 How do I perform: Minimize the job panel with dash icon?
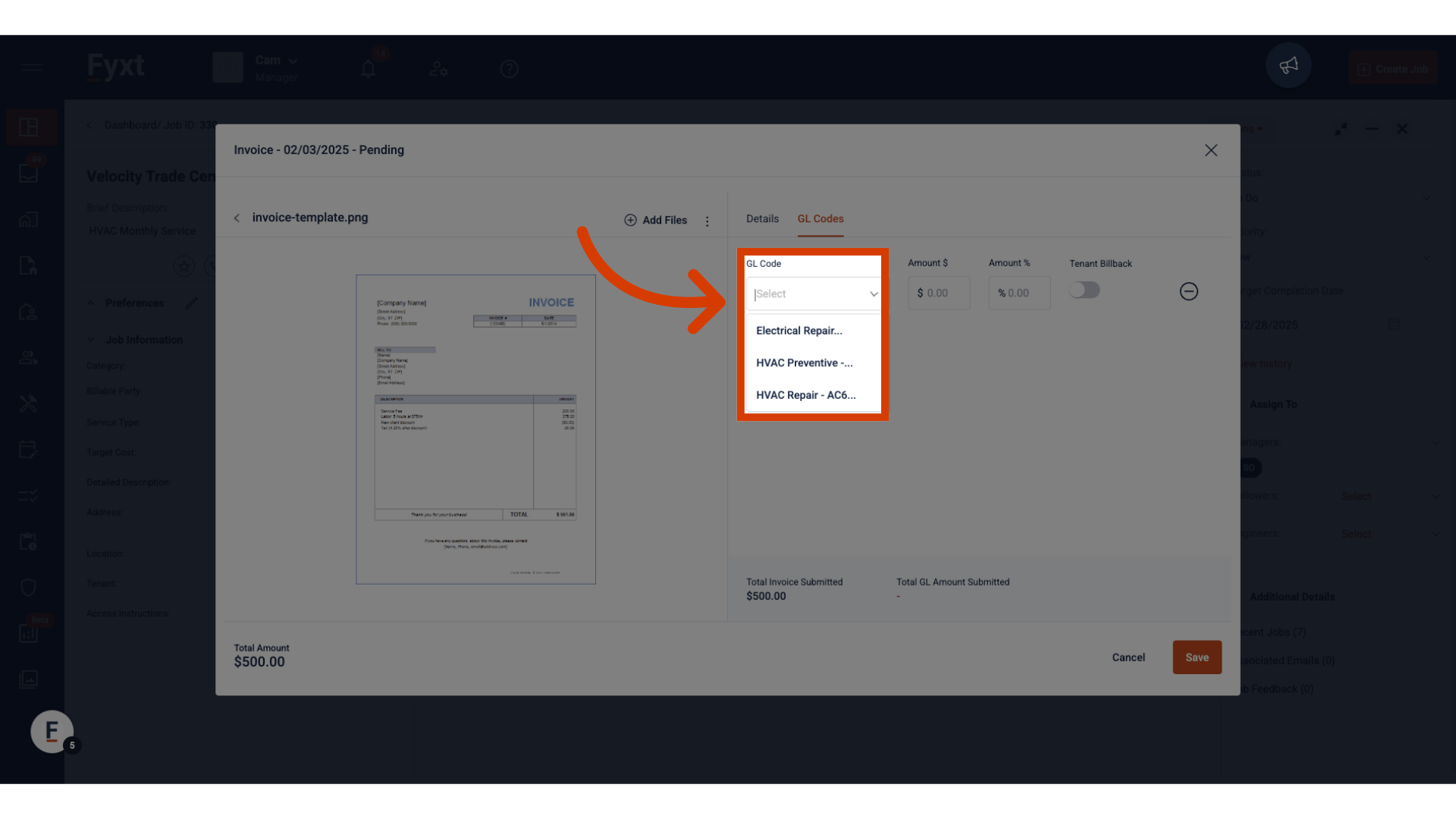point(1372,129)
